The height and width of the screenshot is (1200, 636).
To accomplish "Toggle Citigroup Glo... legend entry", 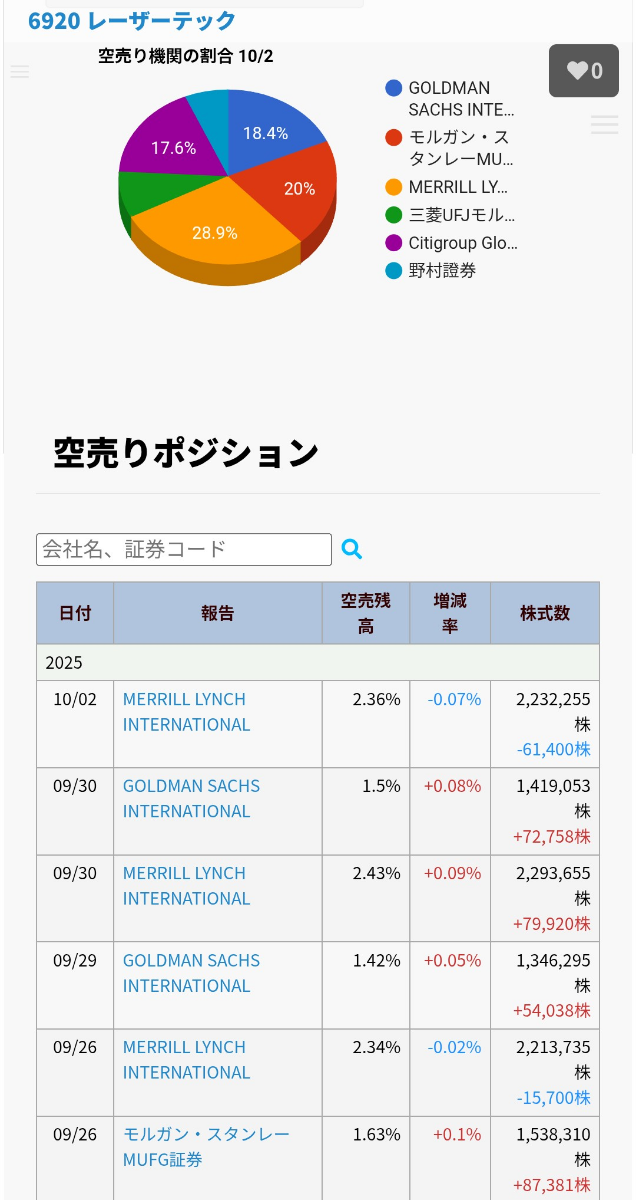I will [462, 243].
